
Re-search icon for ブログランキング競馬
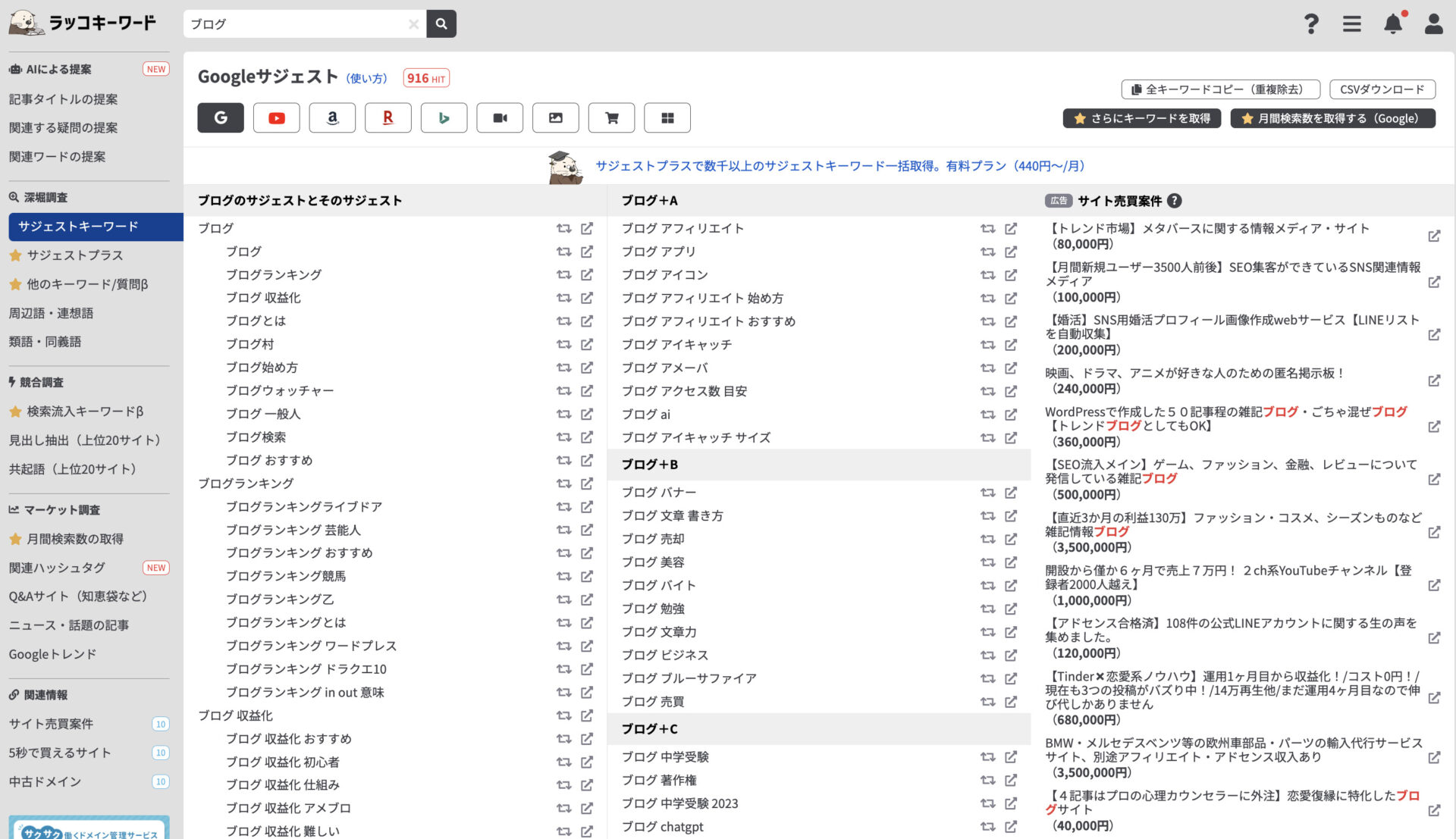(x=563, y=577)
